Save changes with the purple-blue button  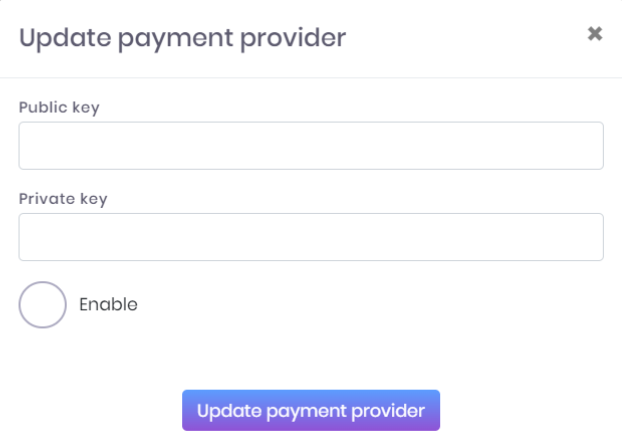(311, 410)
